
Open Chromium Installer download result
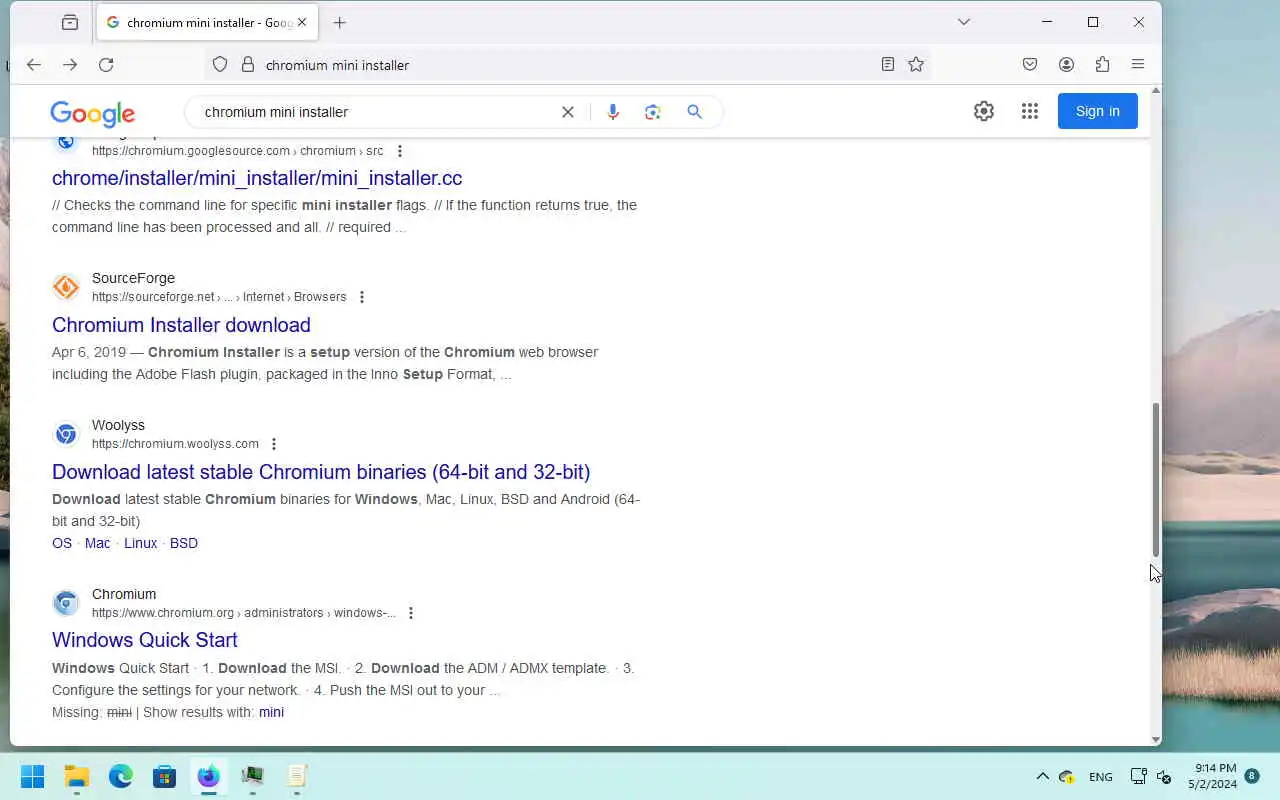point(181,325)
